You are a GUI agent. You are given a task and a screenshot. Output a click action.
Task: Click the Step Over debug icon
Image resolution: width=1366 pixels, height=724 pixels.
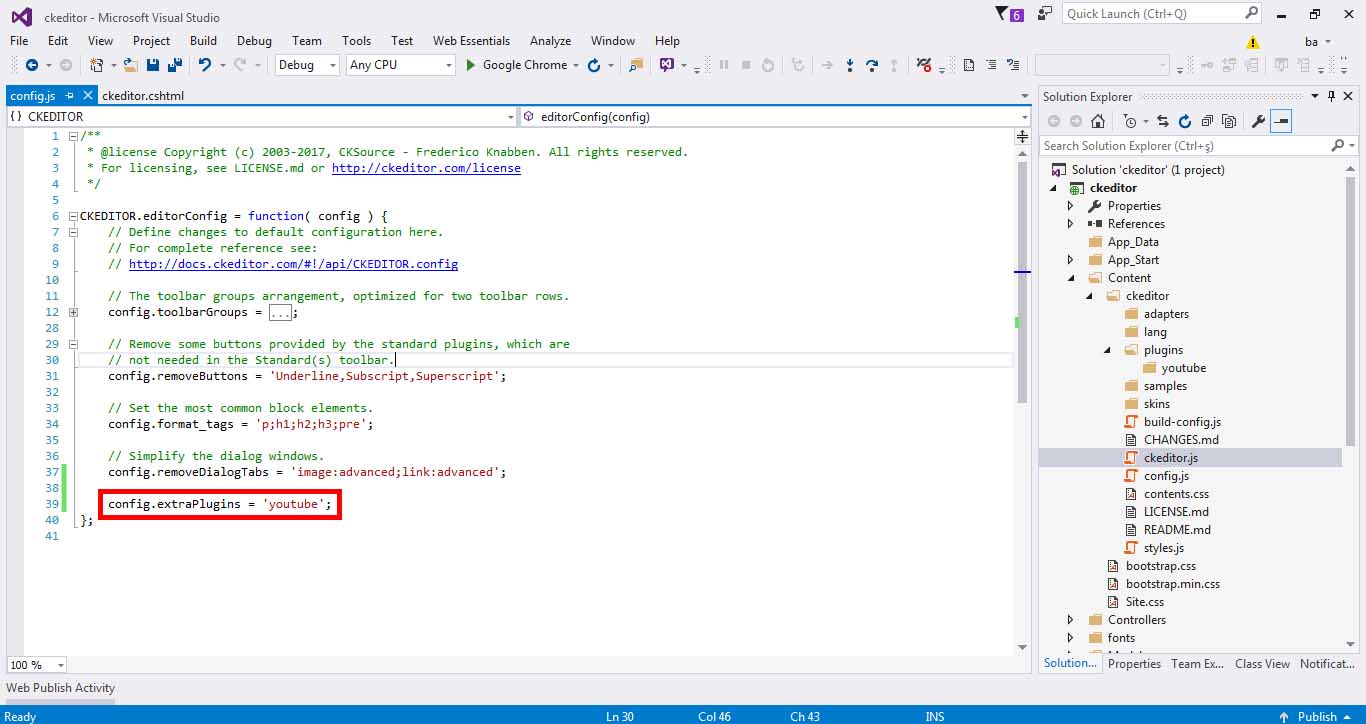point(872,65)
